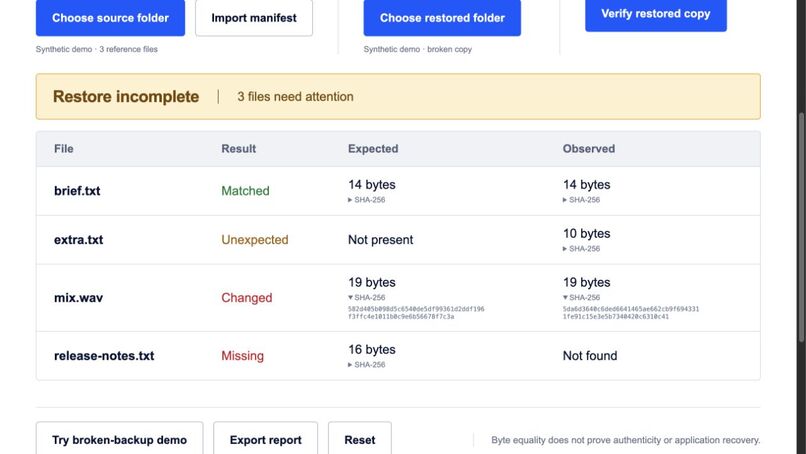Export report of verification results
The width and height of the screenshot is (806, 454).
coord(265,440)
